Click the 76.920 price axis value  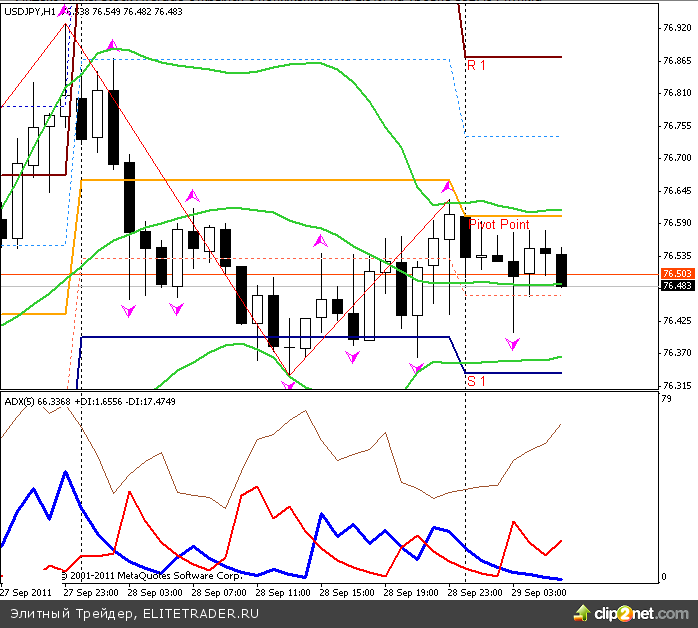click(x=677, y=28)
